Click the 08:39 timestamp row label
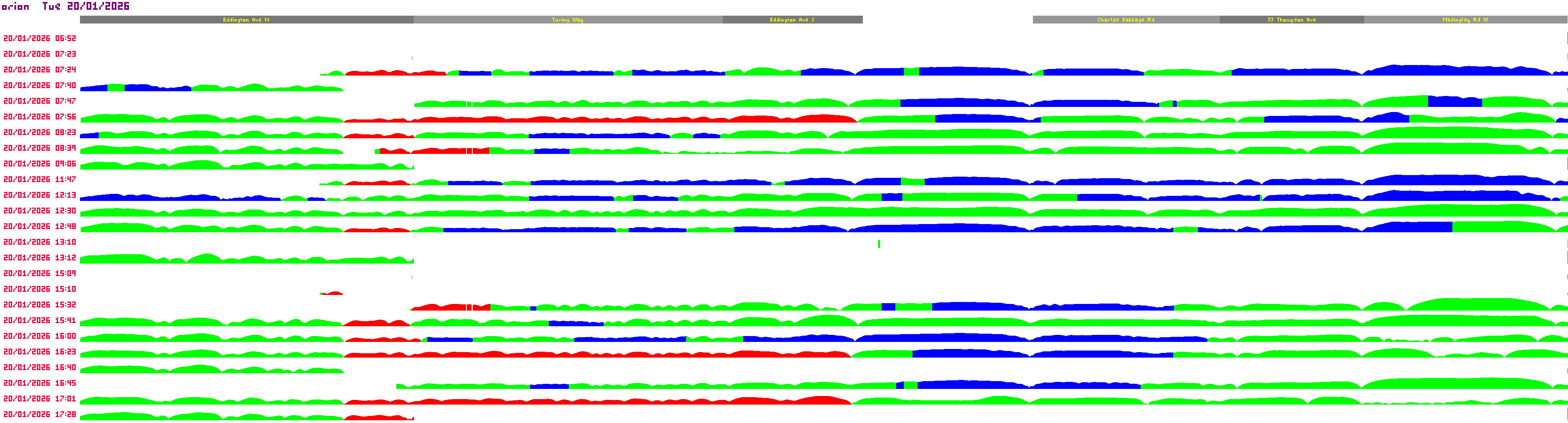 pyautogui.click(x=40, y=148)
